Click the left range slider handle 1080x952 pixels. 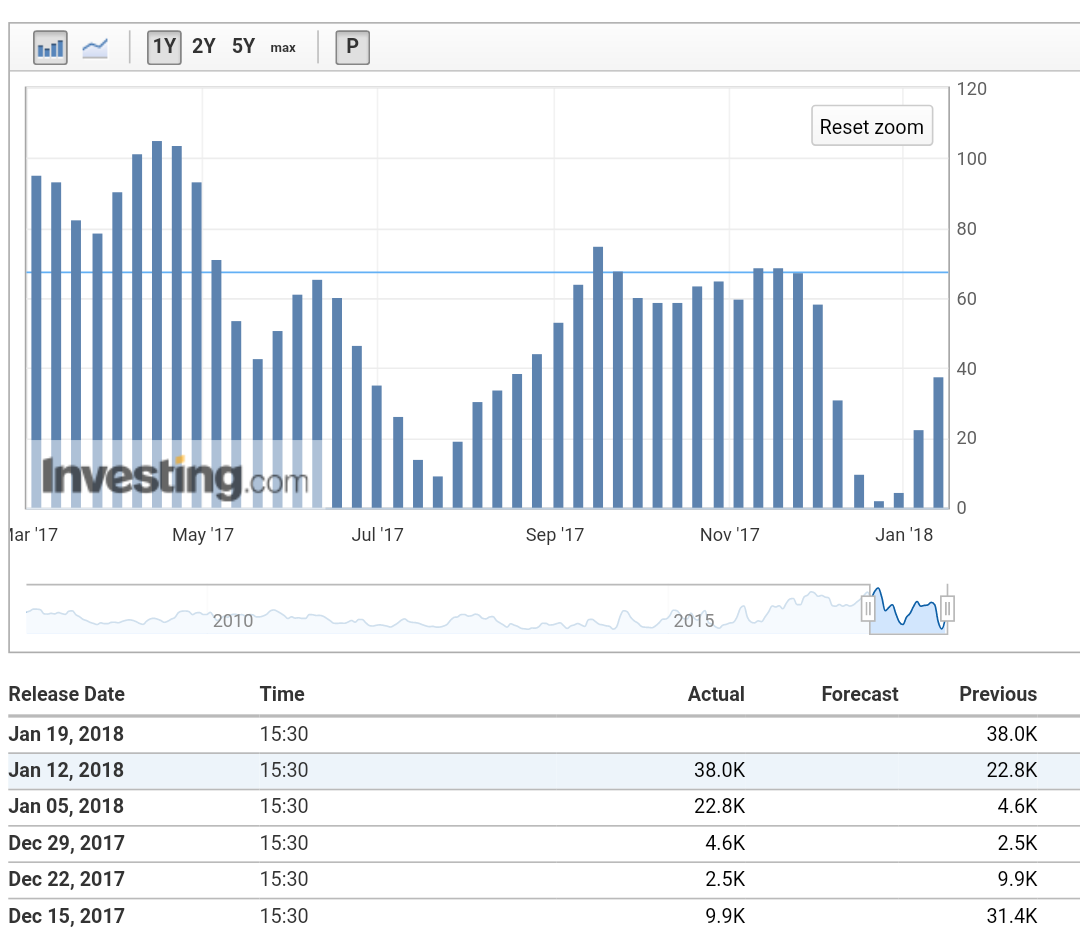tap(868, 607)
